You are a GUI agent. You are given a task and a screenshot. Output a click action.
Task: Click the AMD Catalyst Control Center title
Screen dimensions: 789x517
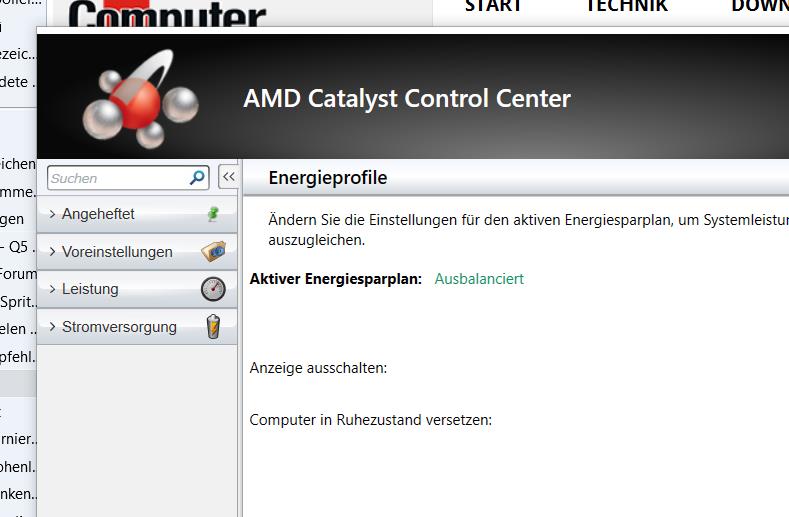click(407, 98)
